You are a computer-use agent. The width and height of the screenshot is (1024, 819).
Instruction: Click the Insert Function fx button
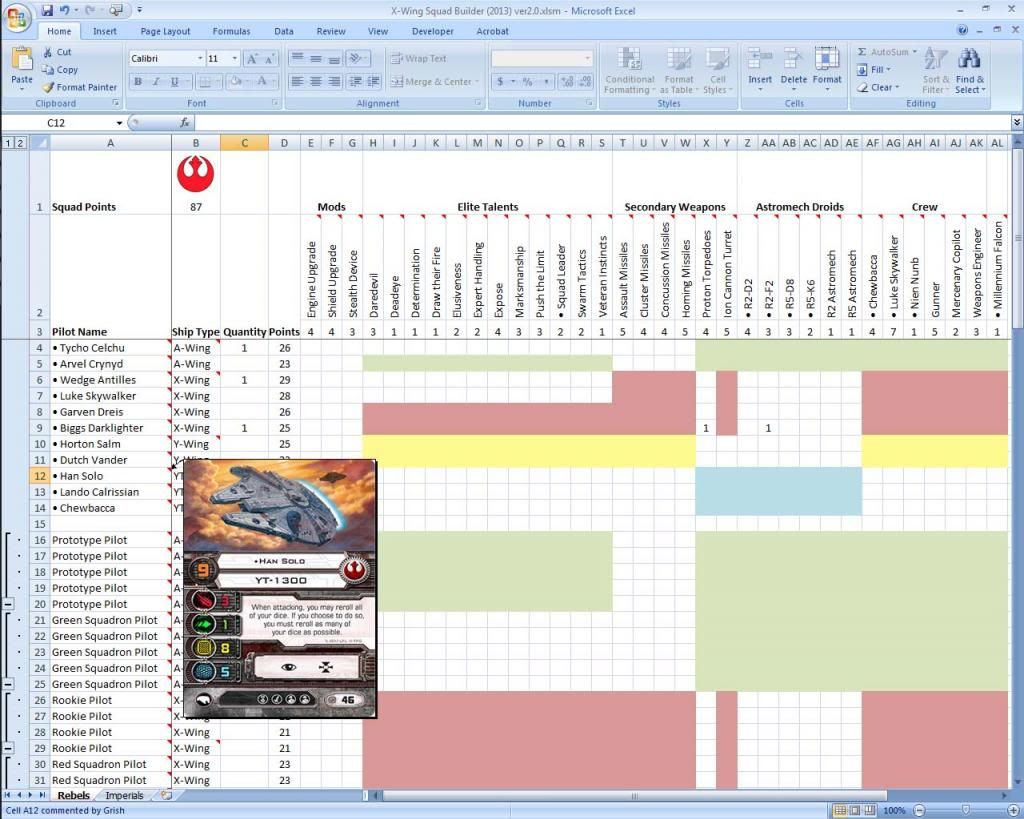pyautogui.click(x=185, y=123)
